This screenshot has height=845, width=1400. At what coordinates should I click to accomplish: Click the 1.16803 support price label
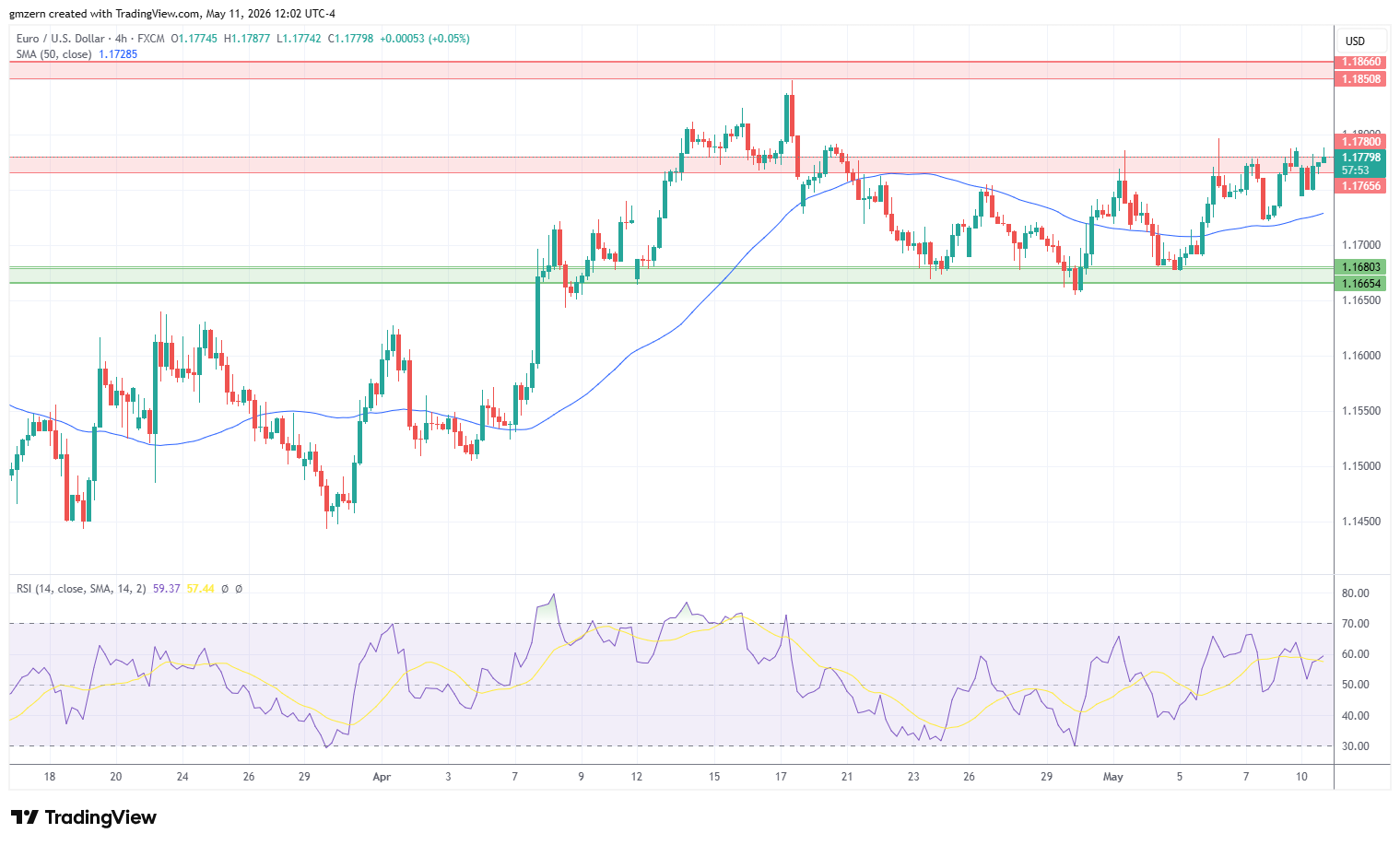coord(1360,267)
